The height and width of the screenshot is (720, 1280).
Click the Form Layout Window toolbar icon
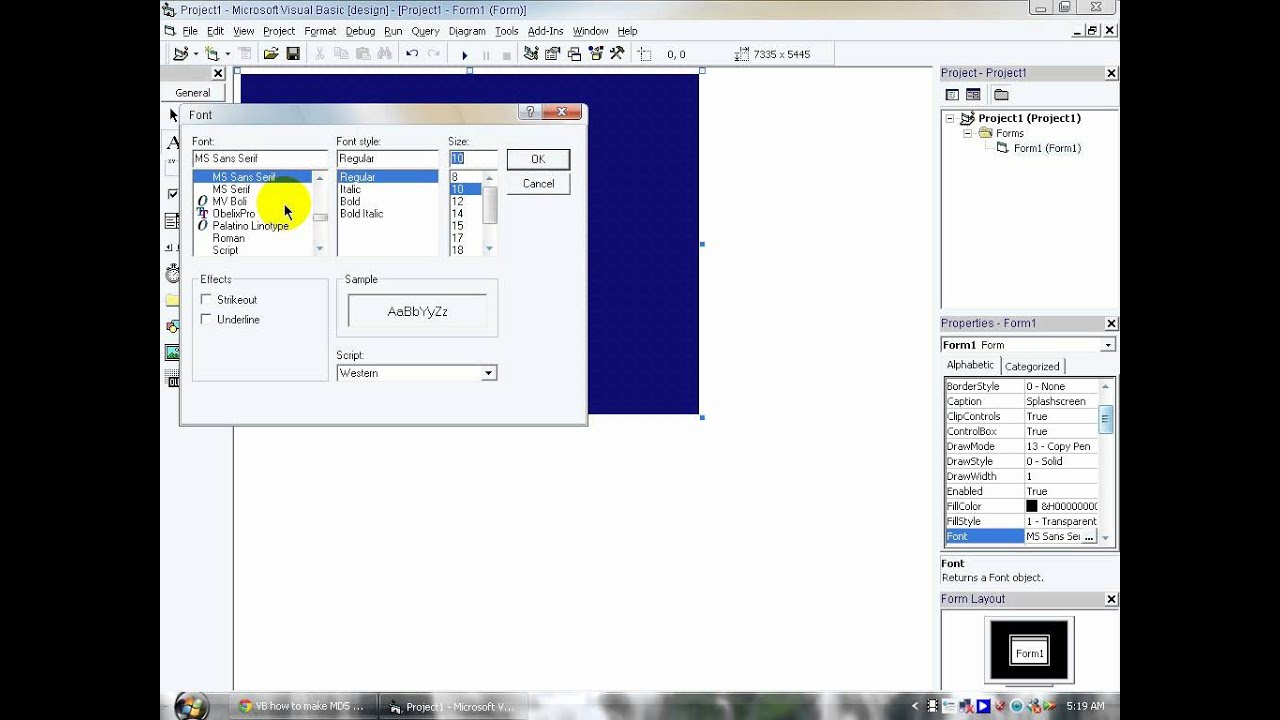pyautogui.click(x=575, y=54)
